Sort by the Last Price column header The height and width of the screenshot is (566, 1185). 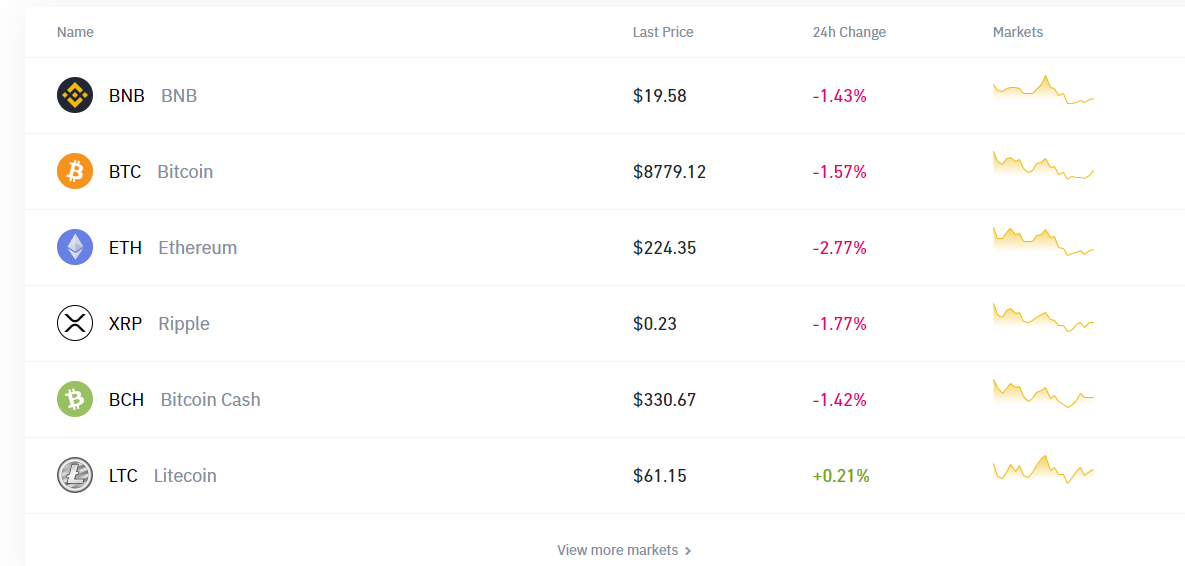point(663,32)
